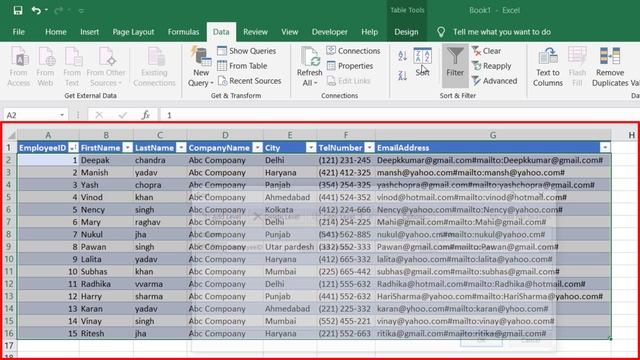The width and height of the screenshot is (640, 360).
Task: Click the Tell me what you want to do box
Action: click(x=502, y=32)
